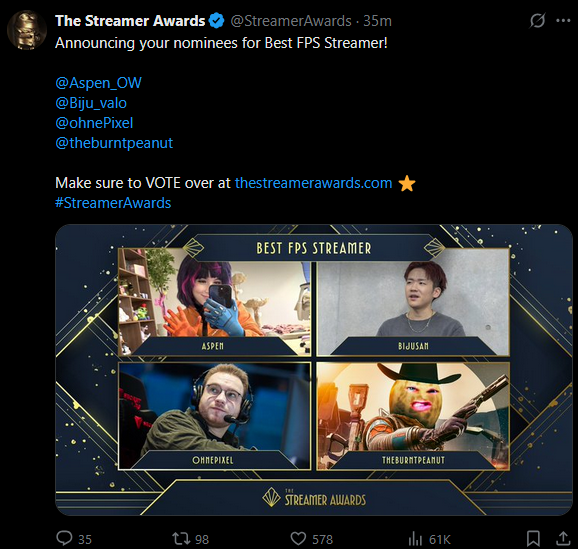Open the Best FPS Streamer nominee image
Screen dimensions: 578x549
(x=314, y=370)
